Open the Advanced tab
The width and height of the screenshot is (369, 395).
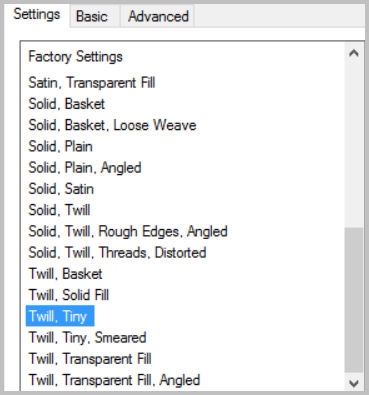(158, 16)
